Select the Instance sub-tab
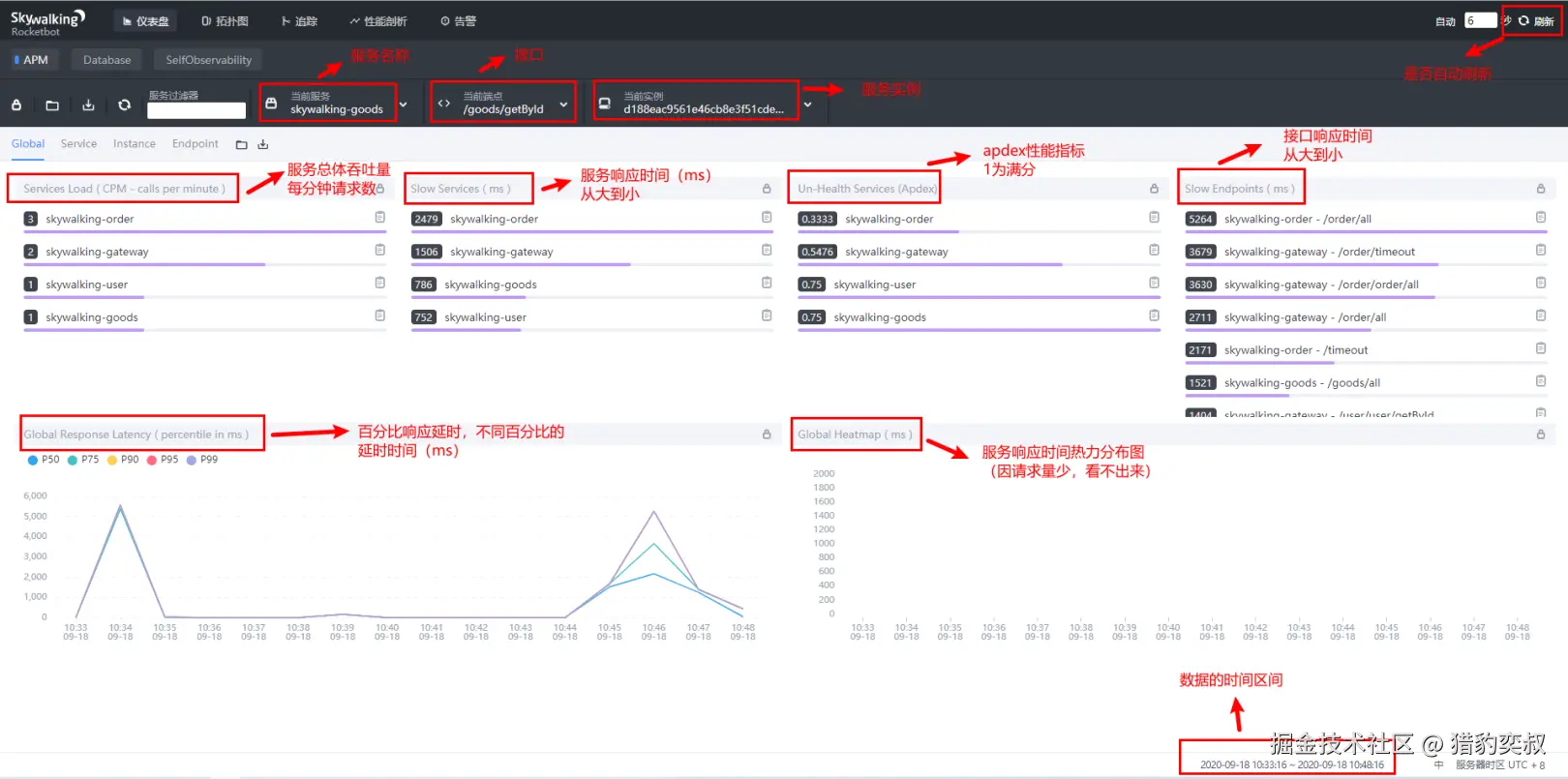 [x=135, y=144]
